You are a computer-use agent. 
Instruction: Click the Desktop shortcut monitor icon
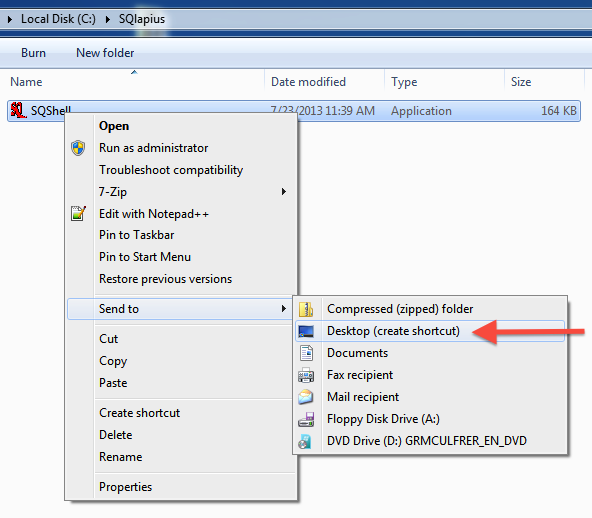click(x=306, y=331)
